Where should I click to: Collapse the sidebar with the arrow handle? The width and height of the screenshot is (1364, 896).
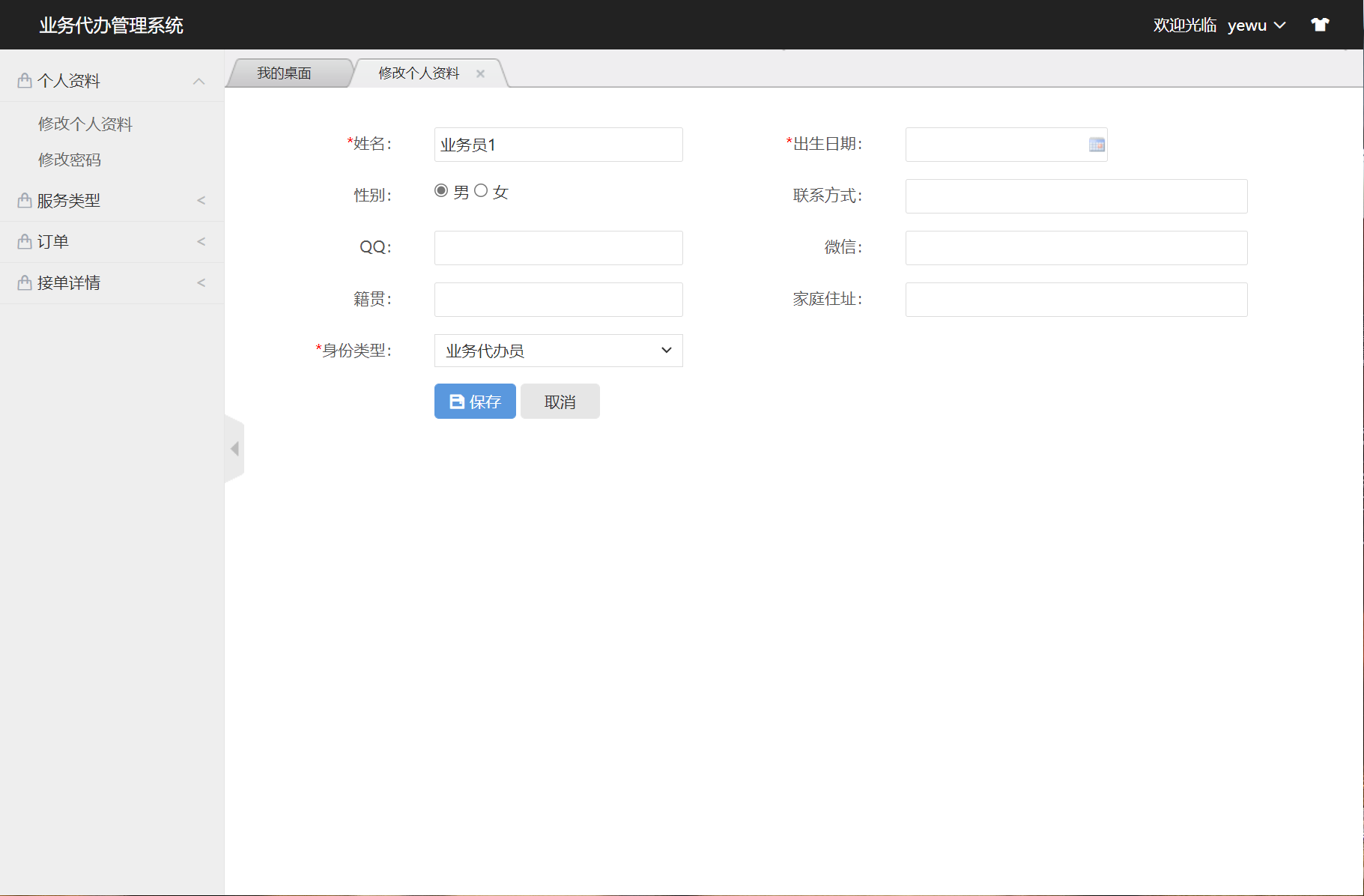click(234, 448)
